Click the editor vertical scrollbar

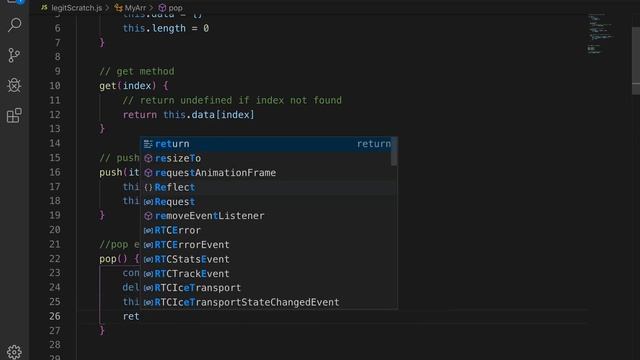click(636, 61)
